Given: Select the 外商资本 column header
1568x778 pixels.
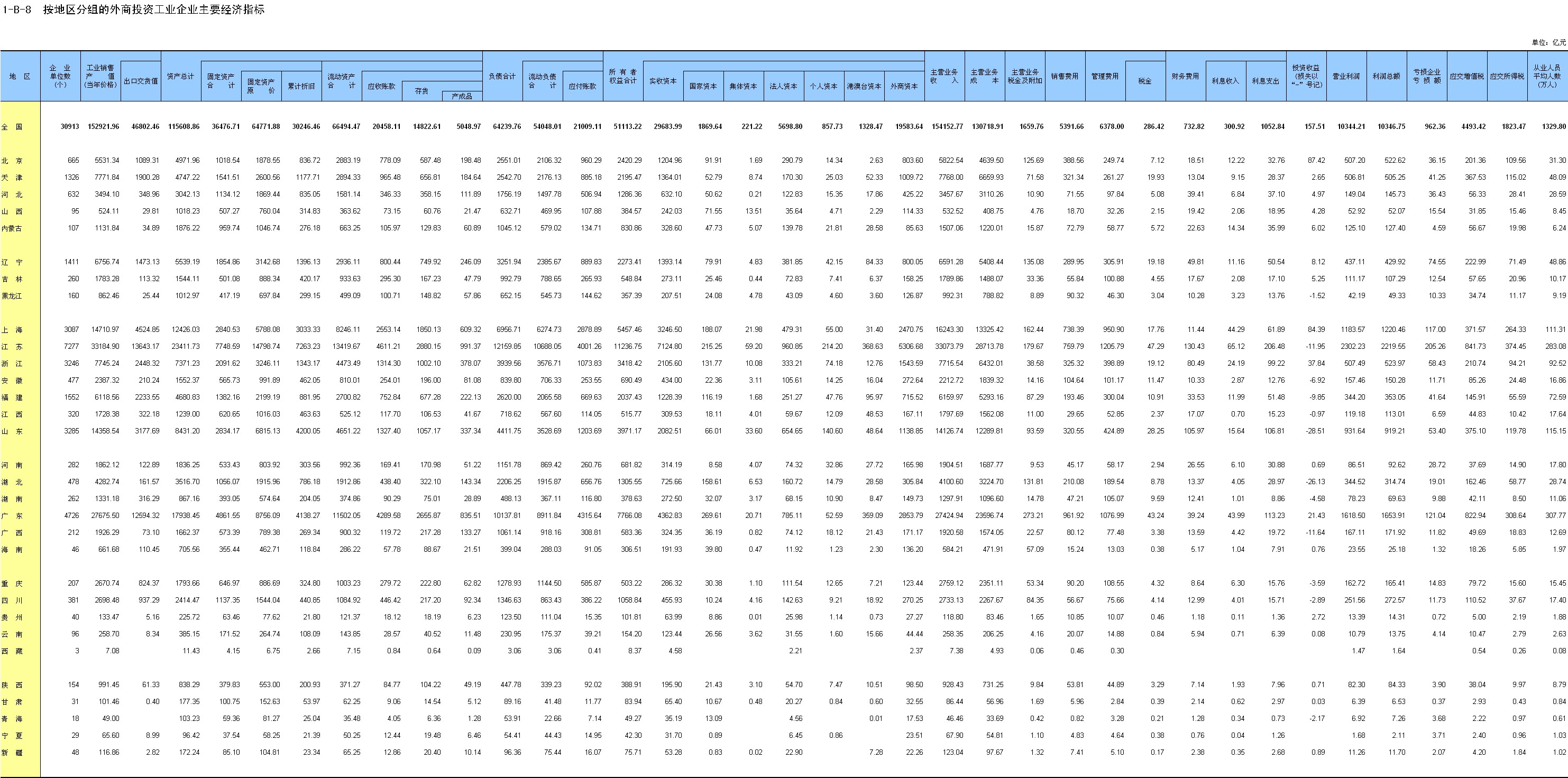Looking at the screenshot, I should click(x=904, y=86).
